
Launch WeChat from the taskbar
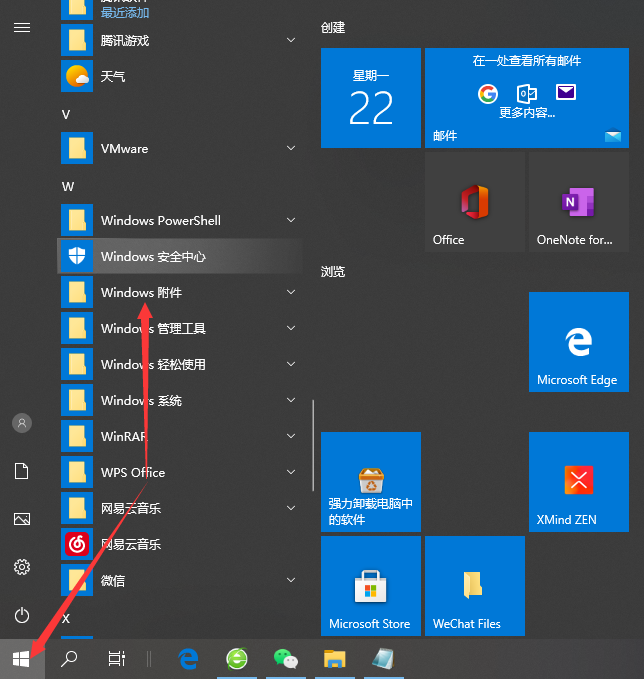[286, 658]
